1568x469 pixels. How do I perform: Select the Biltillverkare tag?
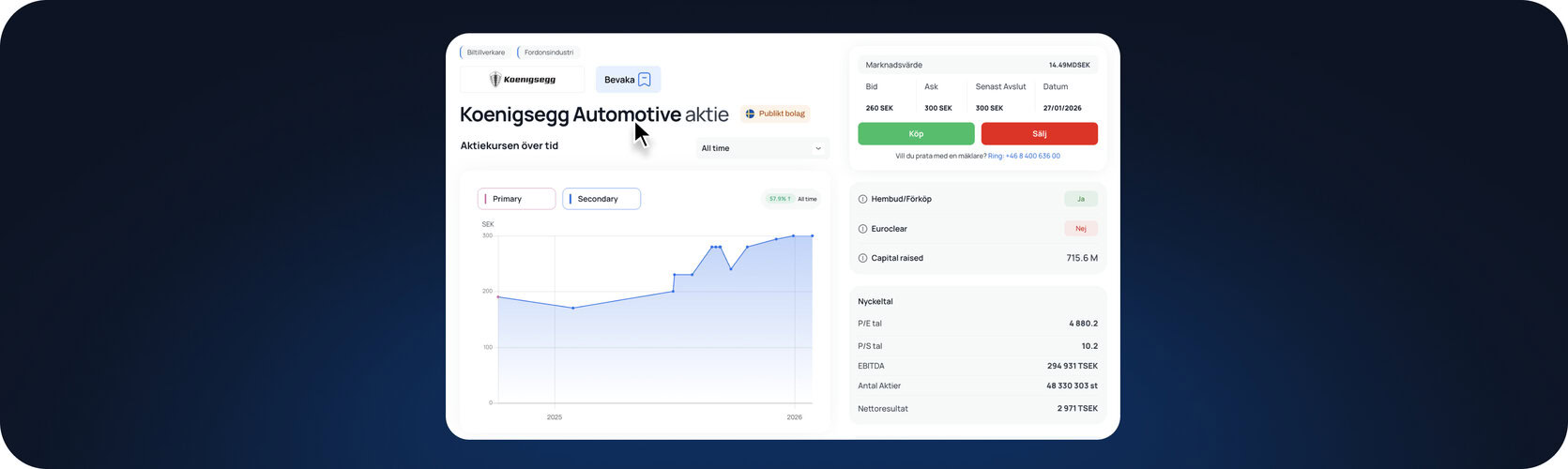(x=485, y=53)
